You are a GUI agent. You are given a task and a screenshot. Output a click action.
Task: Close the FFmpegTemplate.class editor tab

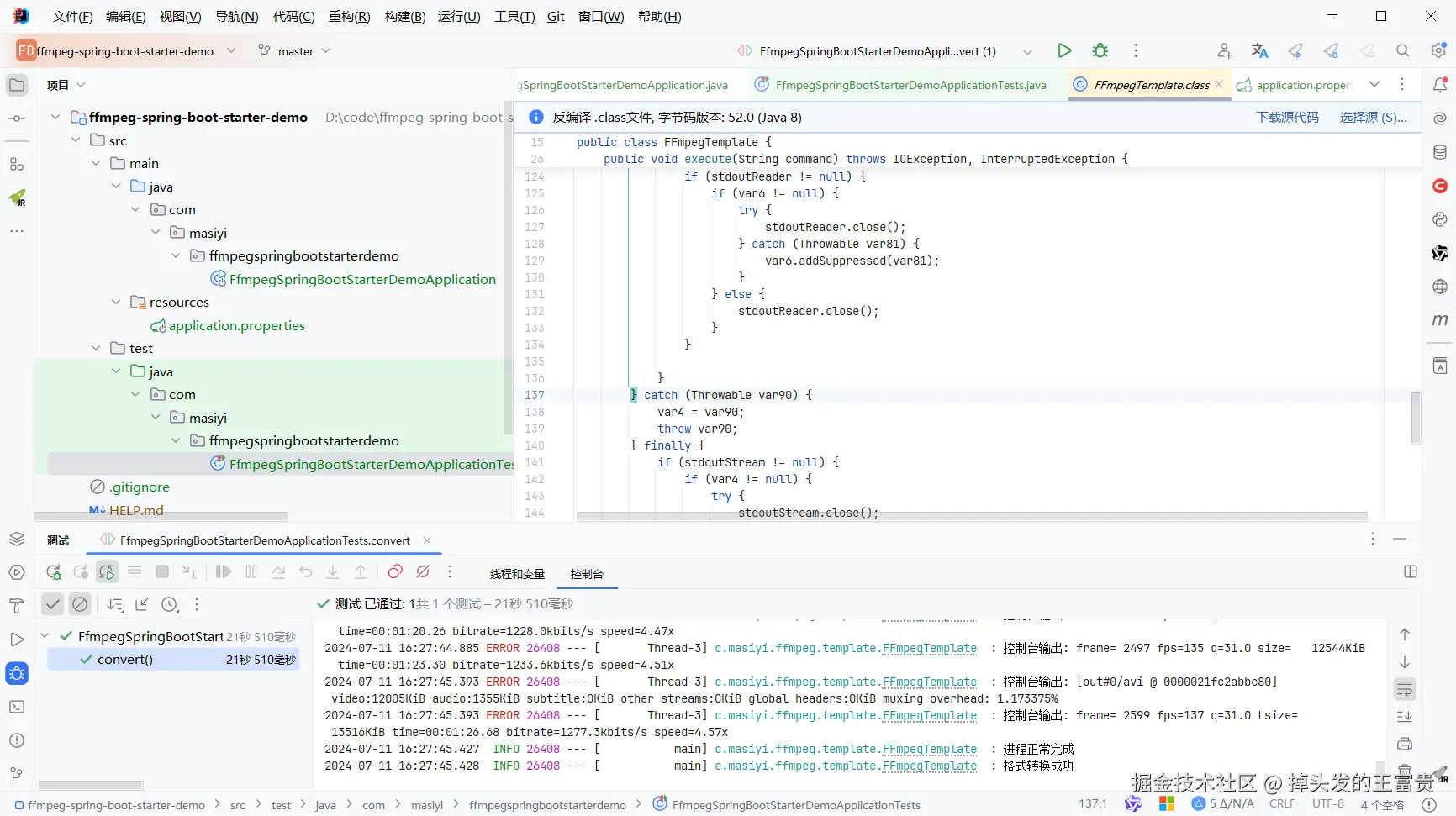point(1219,85)
